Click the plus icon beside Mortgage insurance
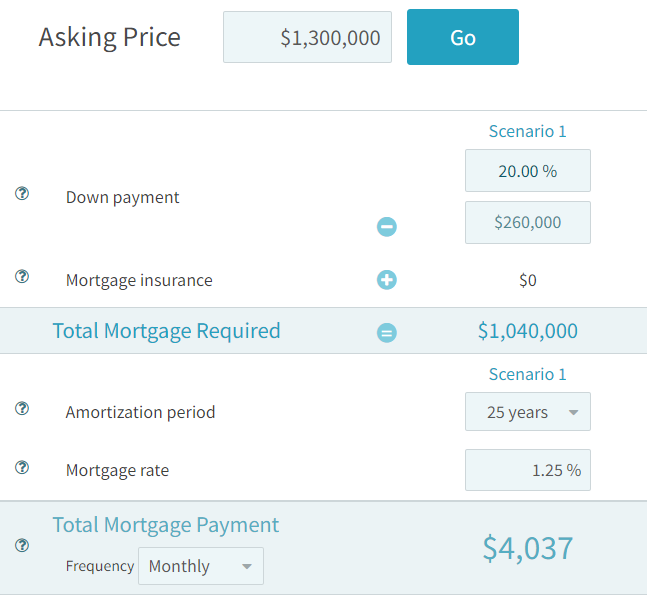647x595 pixels. (x=387, y=280)
